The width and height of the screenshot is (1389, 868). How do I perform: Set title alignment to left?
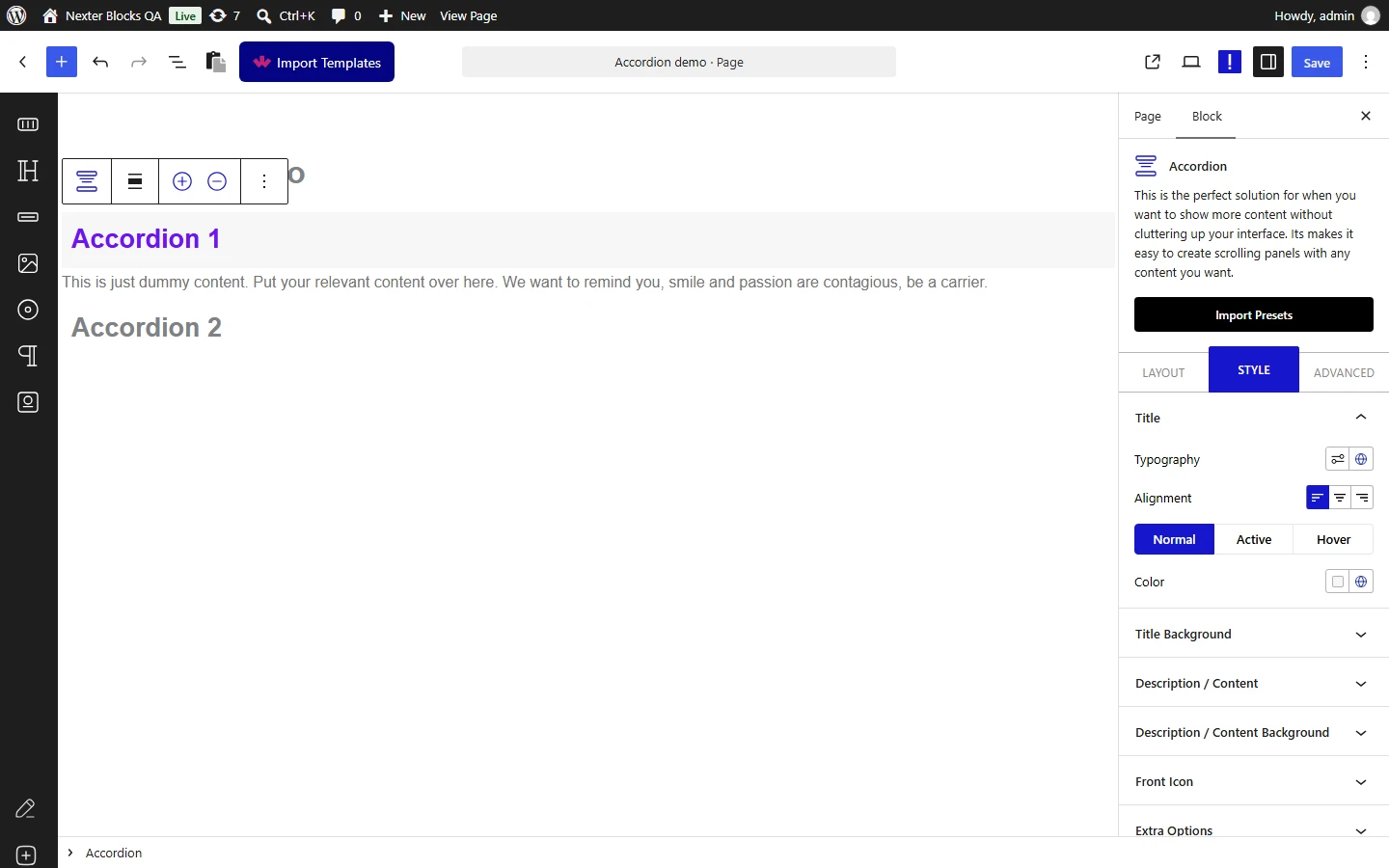coord(1318,498)
